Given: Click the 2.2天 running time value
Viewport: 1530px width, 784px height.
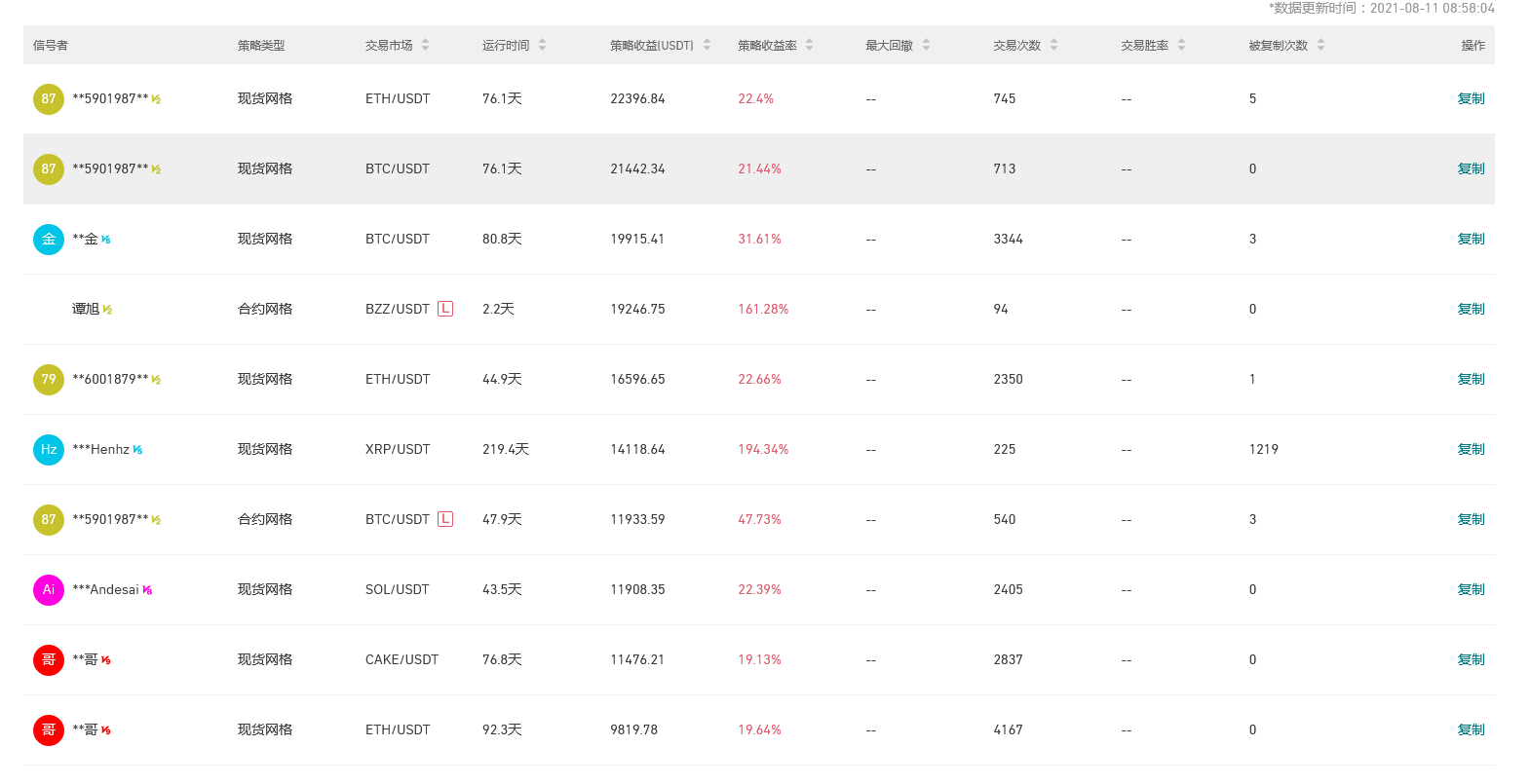Looking at the screenshot, I should [498, 310].
